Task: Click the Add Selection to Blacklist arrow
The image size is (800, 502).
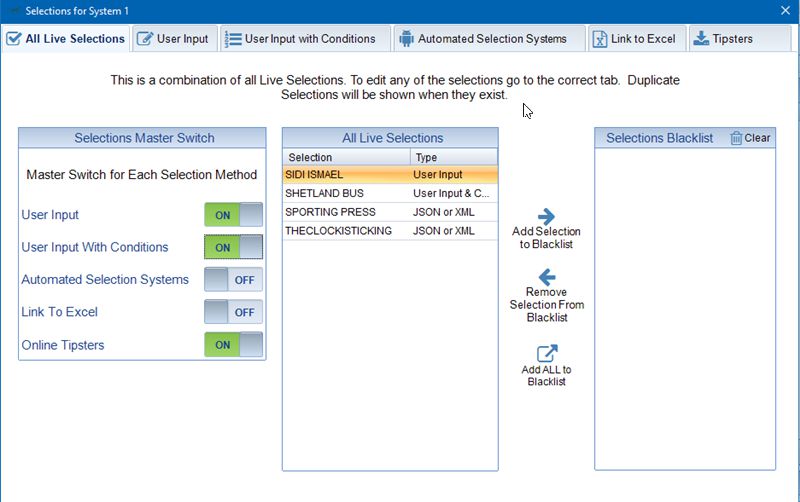Action: pyautogui.click(x=546, y=217)
